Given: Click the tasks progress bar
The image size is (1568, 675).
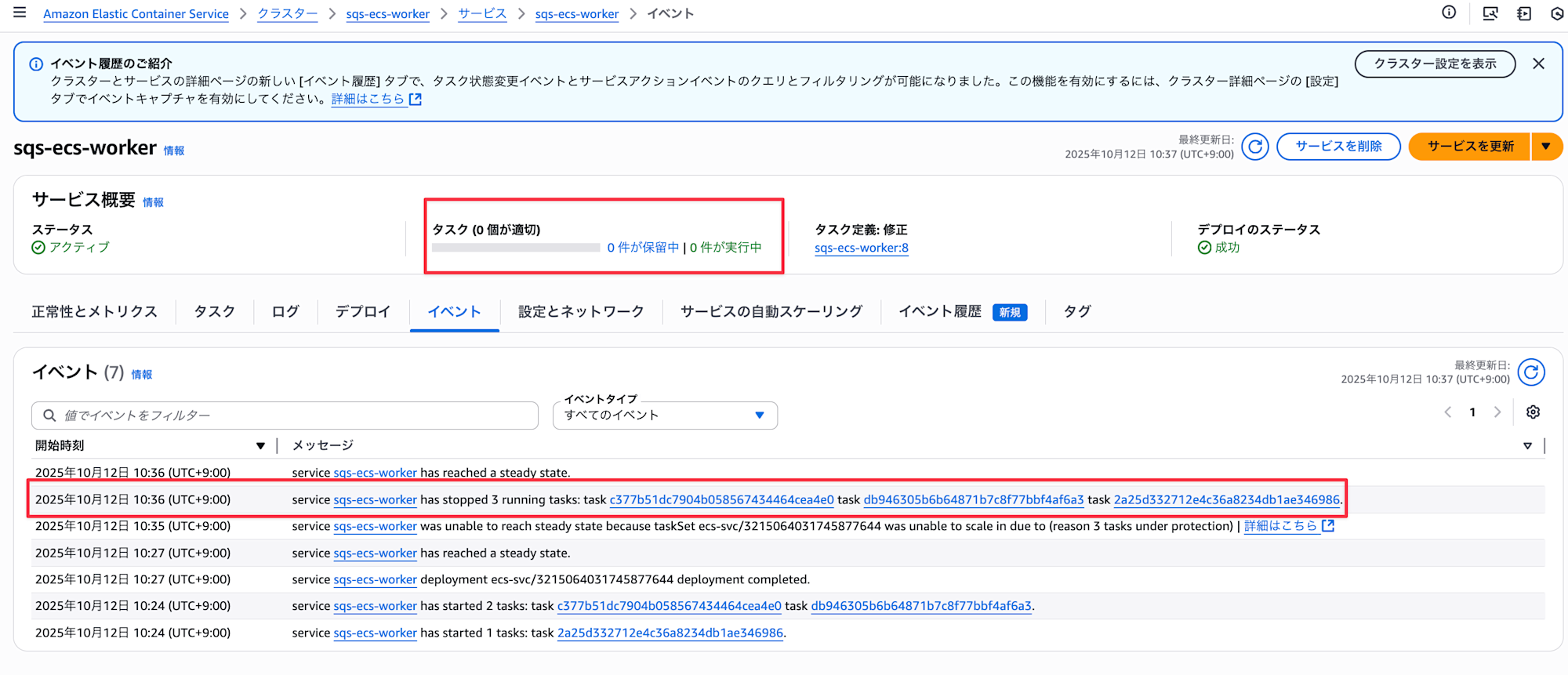Looking at the screenshot, I should pos(515,248).
